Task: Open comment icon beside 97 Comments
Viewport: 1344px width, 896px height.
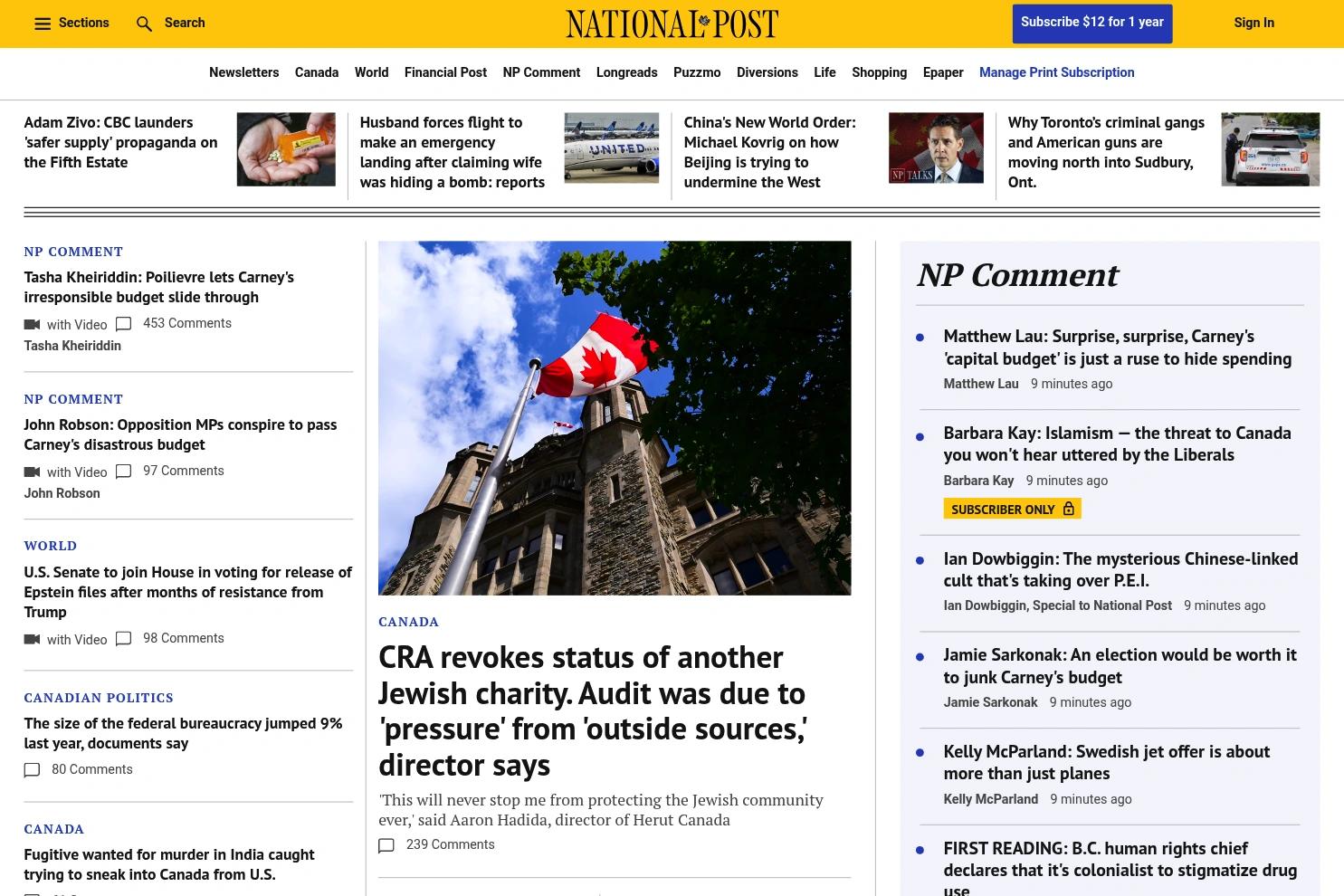Action: (124, 472)
